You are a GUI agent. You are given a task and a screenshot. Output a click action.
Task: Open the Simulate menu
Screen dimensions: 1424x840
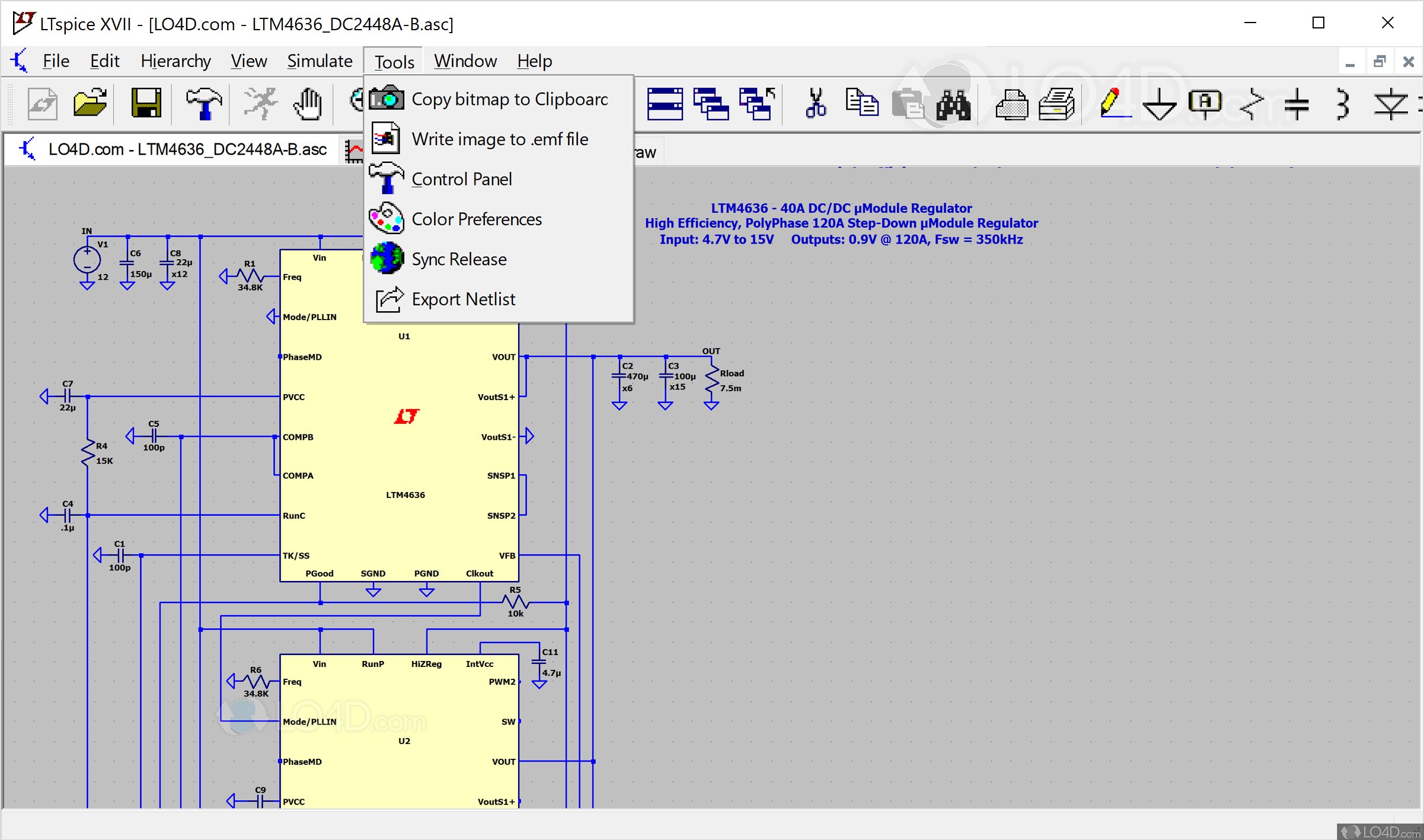pos(320,61)
